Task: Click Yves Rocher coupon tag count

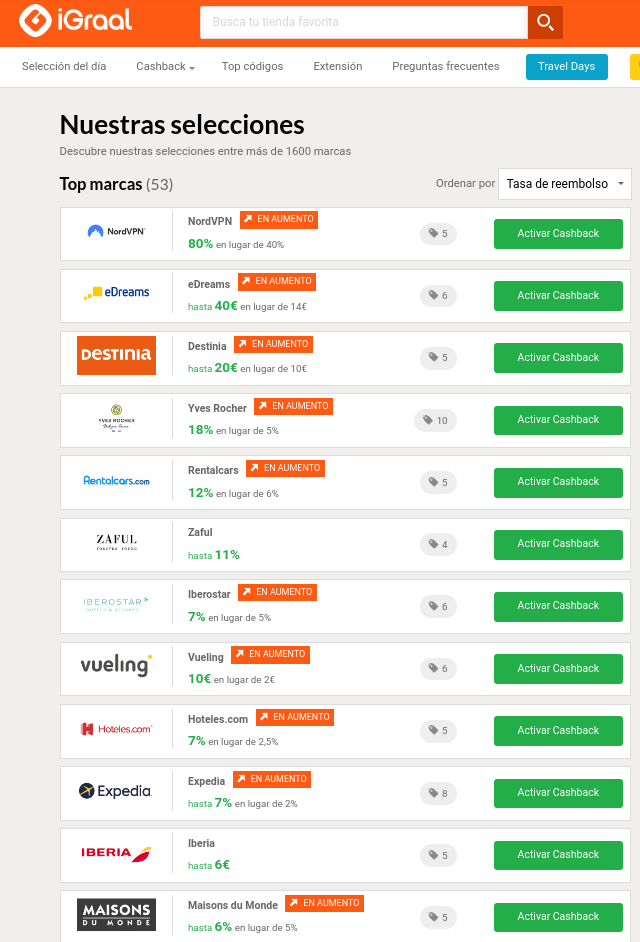Action: (435, 420)
